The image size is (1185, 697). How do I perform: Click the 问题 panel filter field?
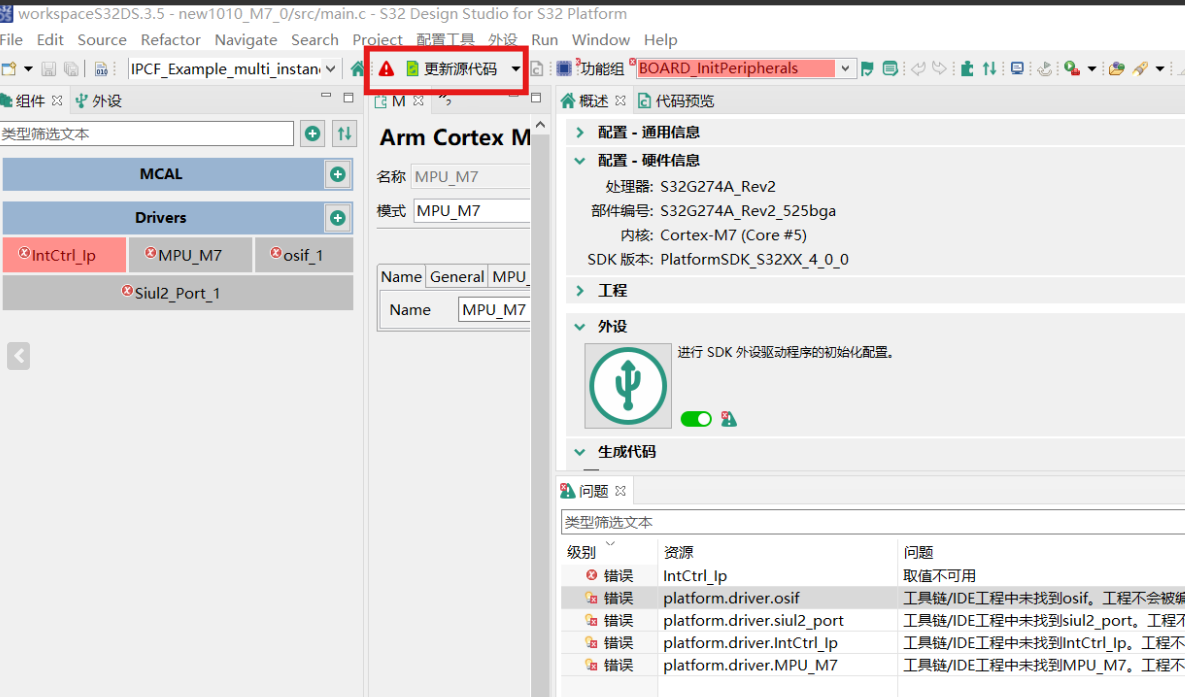coord(873,522)
